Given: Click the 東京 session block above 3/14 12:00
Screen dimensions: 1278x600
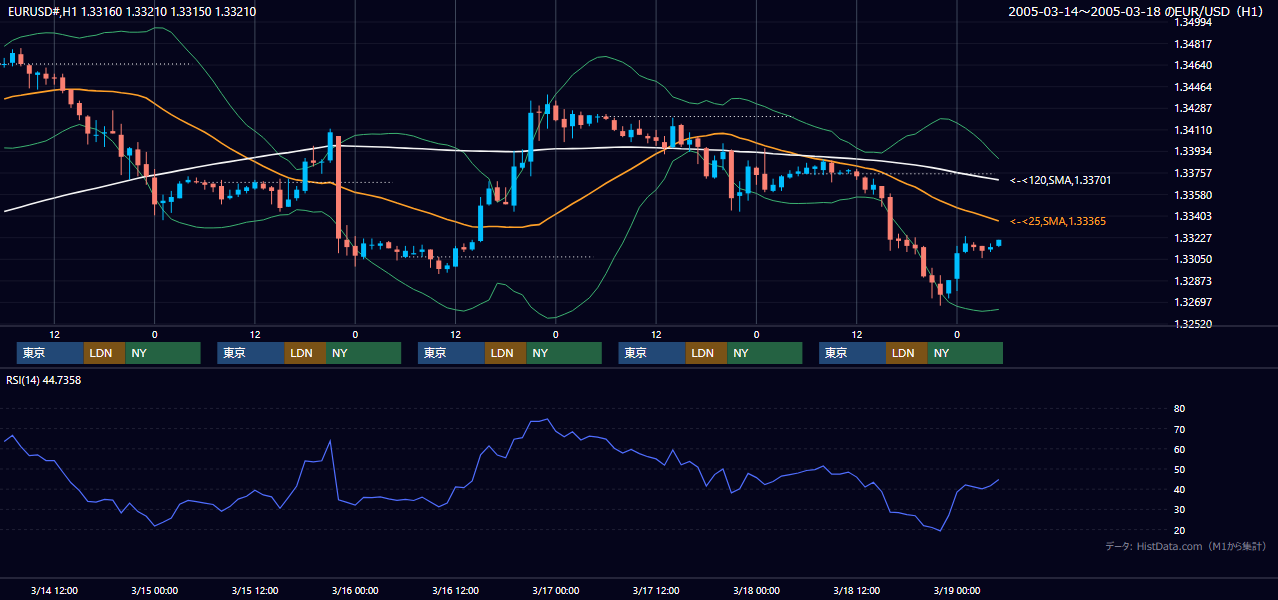Looking at the screenshot, I should click(50, 353).
